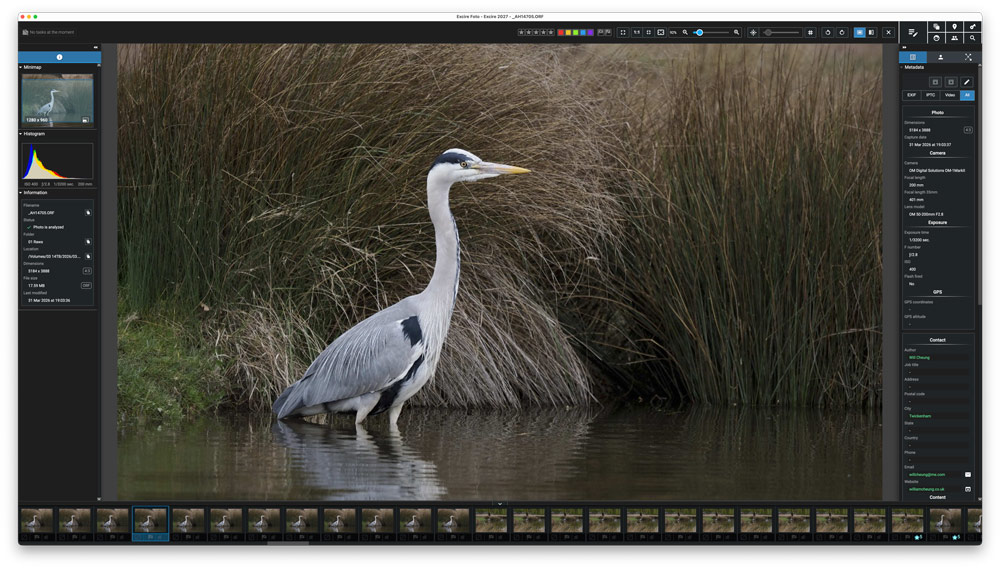Screen dimensions: 1000x569
Task: Click the 4:3 ratio badge in Information
Action: 87,271
